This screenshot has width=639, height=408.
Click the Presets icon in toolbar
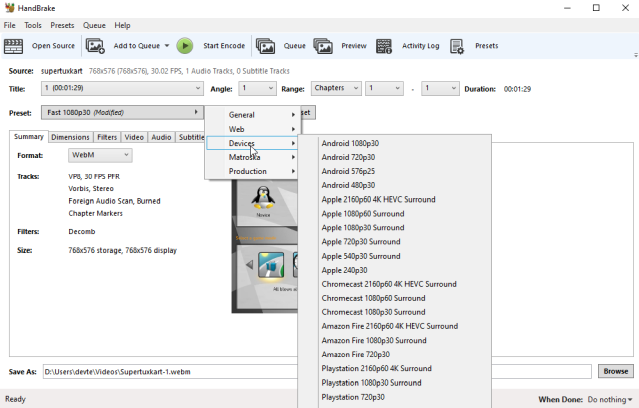coord(457,46)
